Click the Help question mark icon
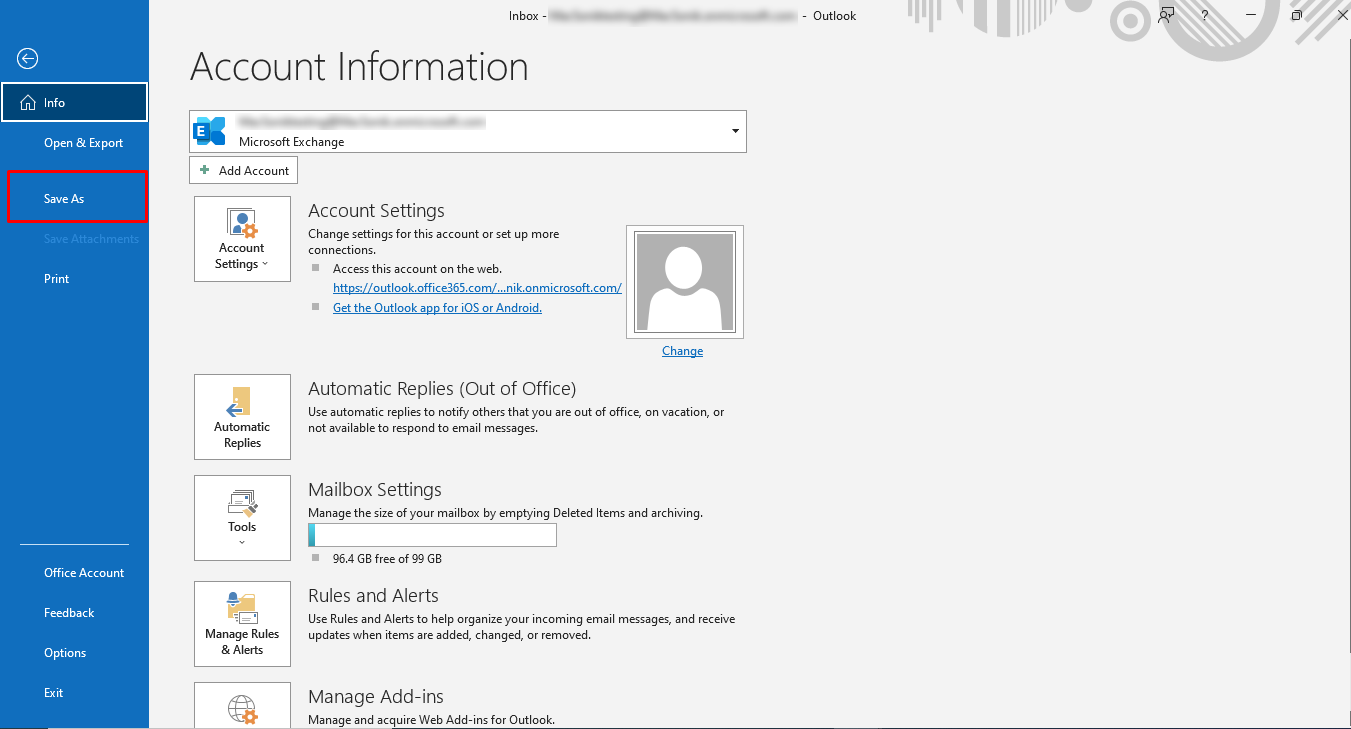The height and width of the screenshot is (729, 1351). (x=1206, y=16)
